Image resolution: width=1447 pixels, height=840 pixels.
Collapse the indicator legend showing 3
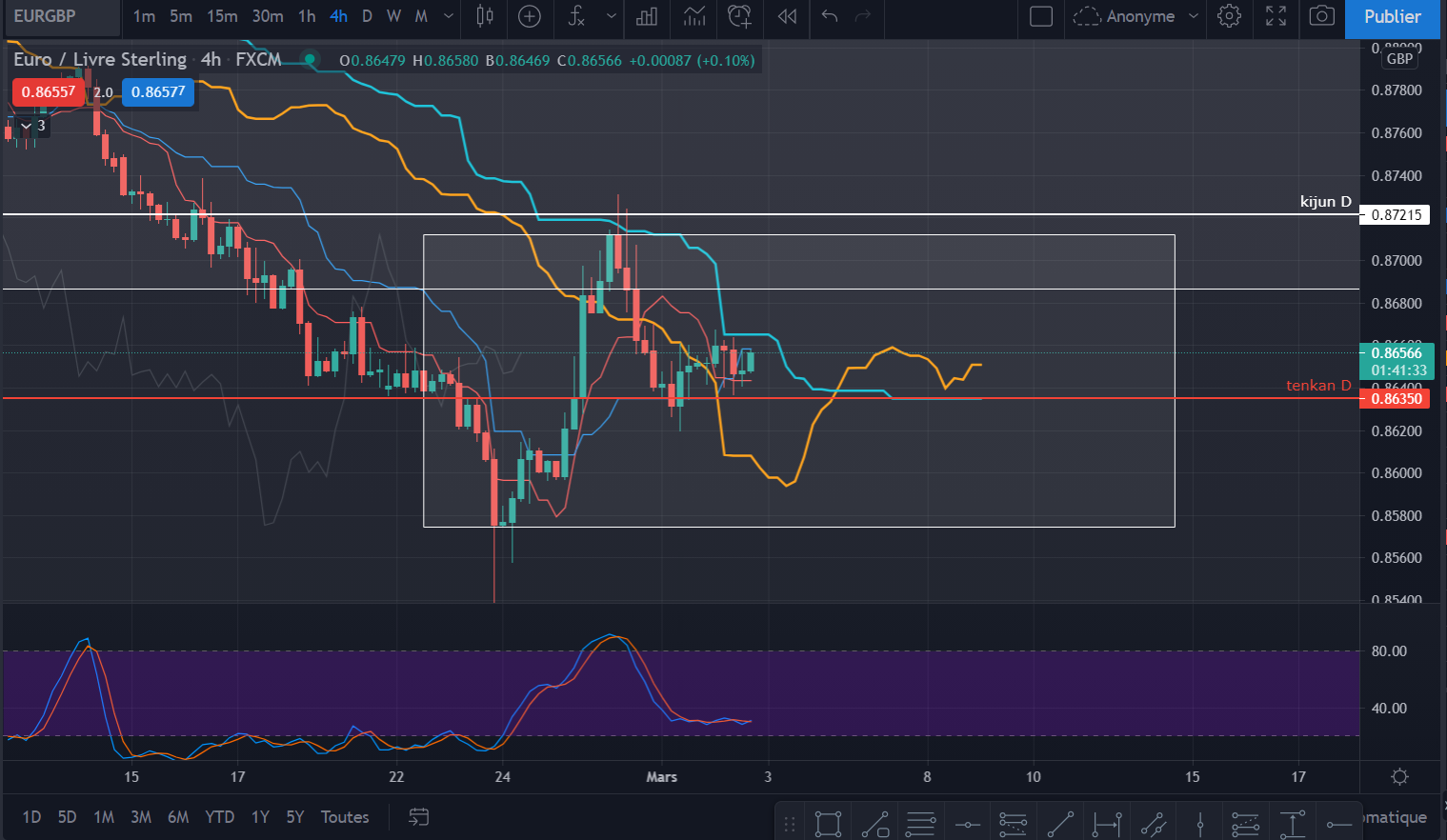click(x=27, y=126)
